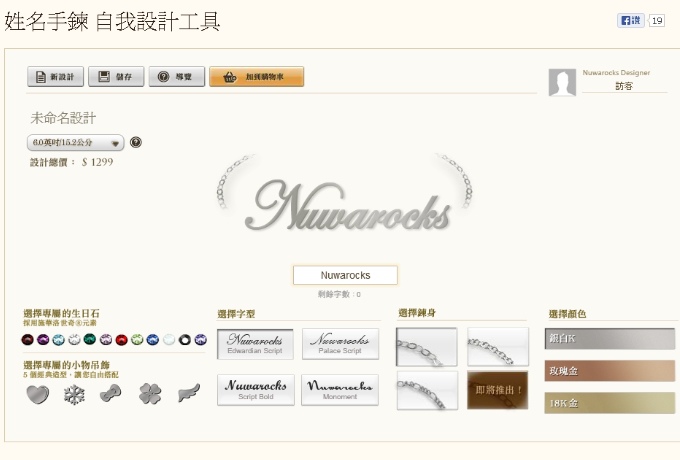The image size is (680, 460).
Task: Click the 剩餘字數：0 counter text
Action: pos(339,294)
